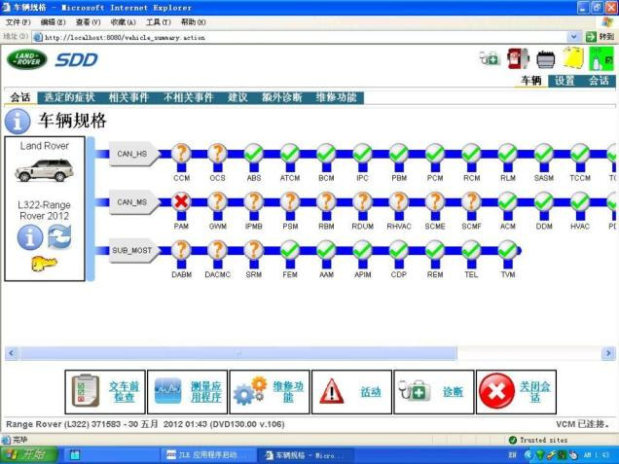Switch to the 相关事件 tab
Viewport: 619px width, 464px height.
(x=129, y=98)
